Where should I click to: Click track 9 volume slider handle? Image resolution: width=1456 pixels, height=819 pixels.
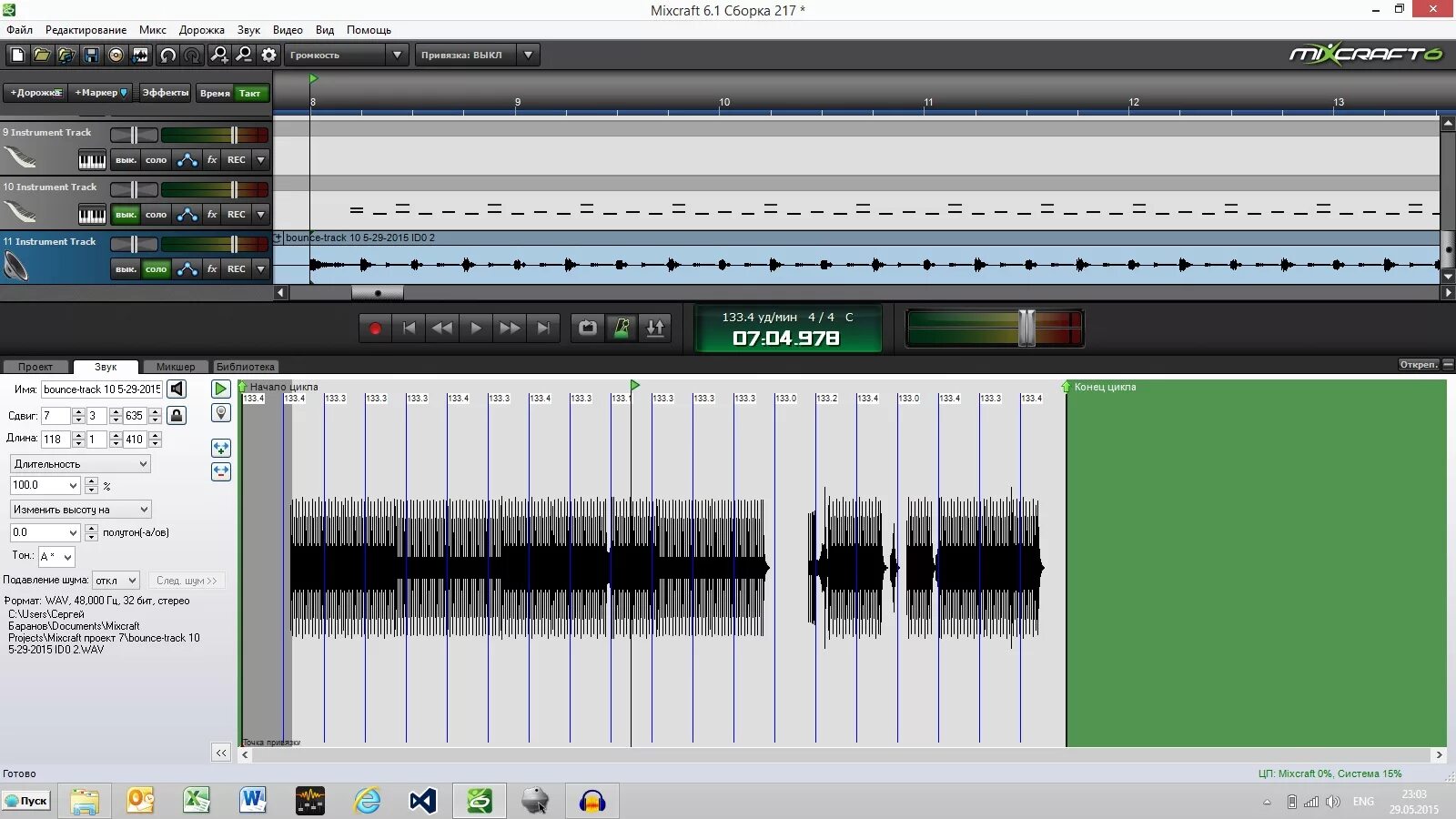(x=234, y=136)
